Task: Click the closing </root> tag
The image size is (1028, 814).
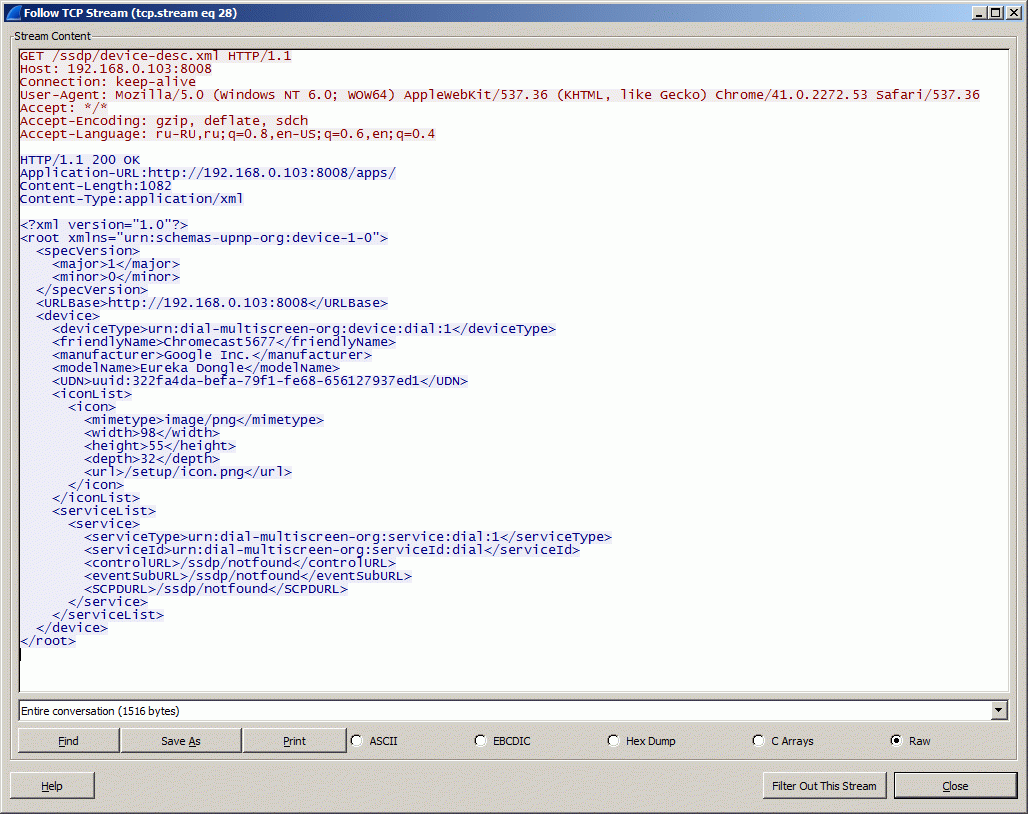Action: click(x=48, y=641)
